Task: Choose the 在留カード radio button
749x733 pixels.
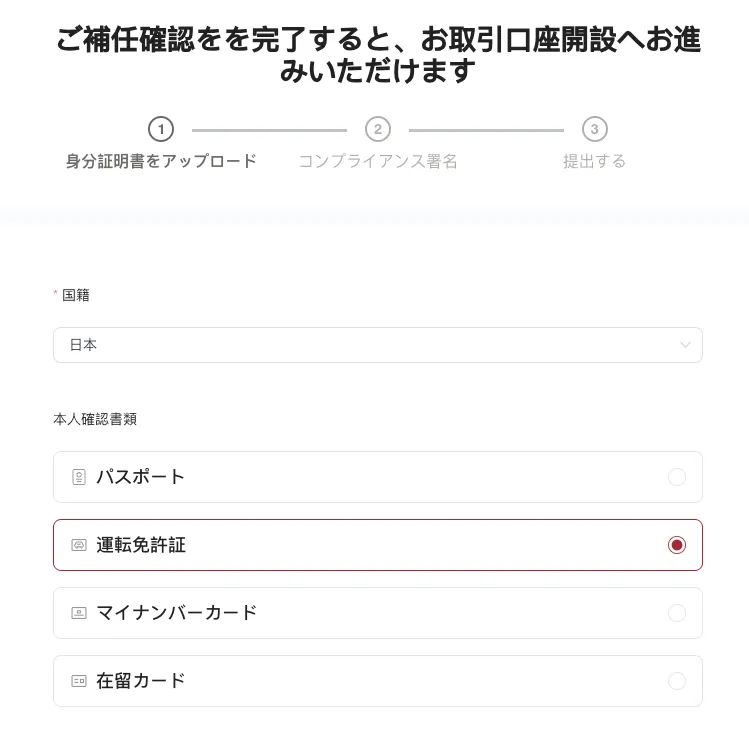Action: coord(677,681)
